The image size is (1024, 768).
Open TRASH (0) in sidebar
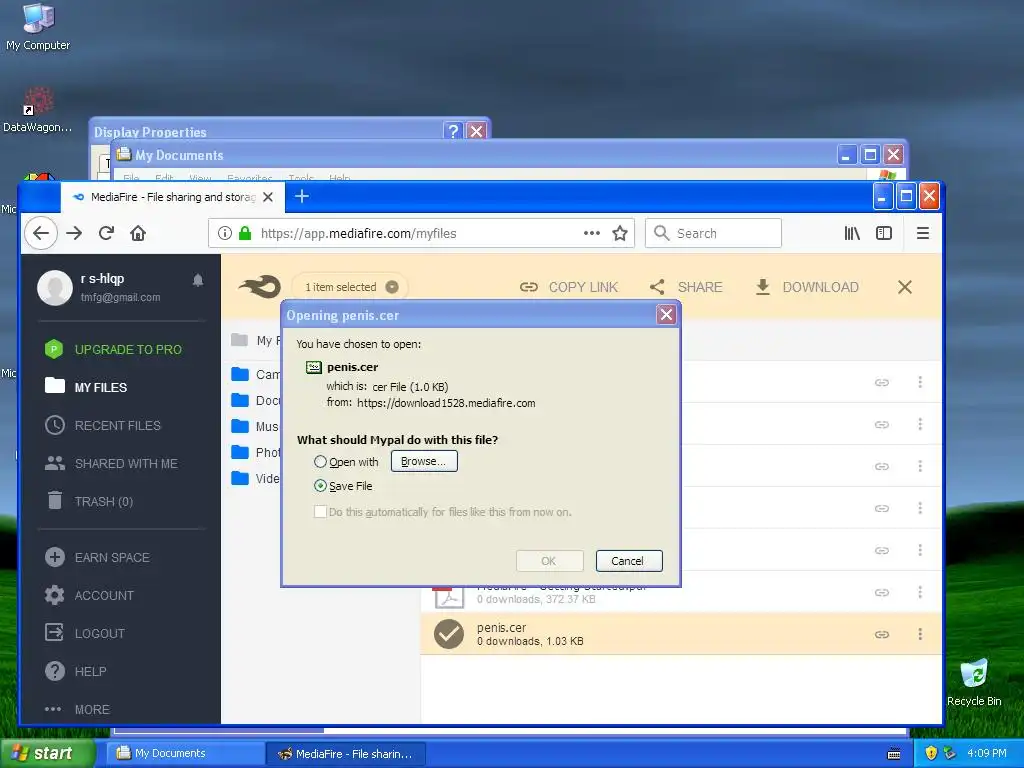tap(89, 502)
